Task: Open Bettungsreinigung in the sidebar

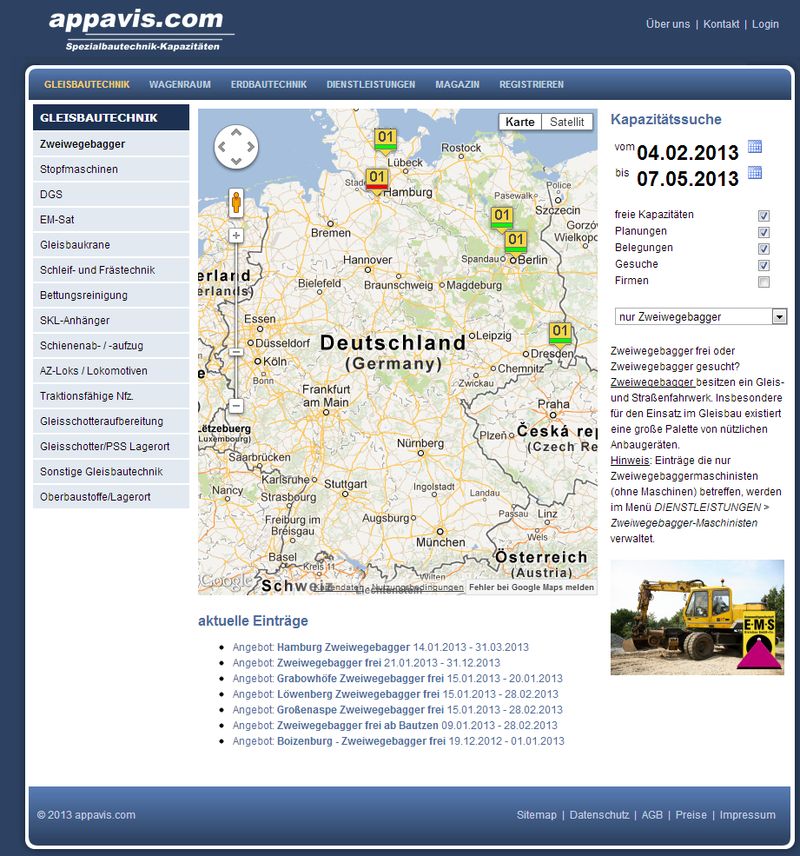Action: [x=111, y=295]
